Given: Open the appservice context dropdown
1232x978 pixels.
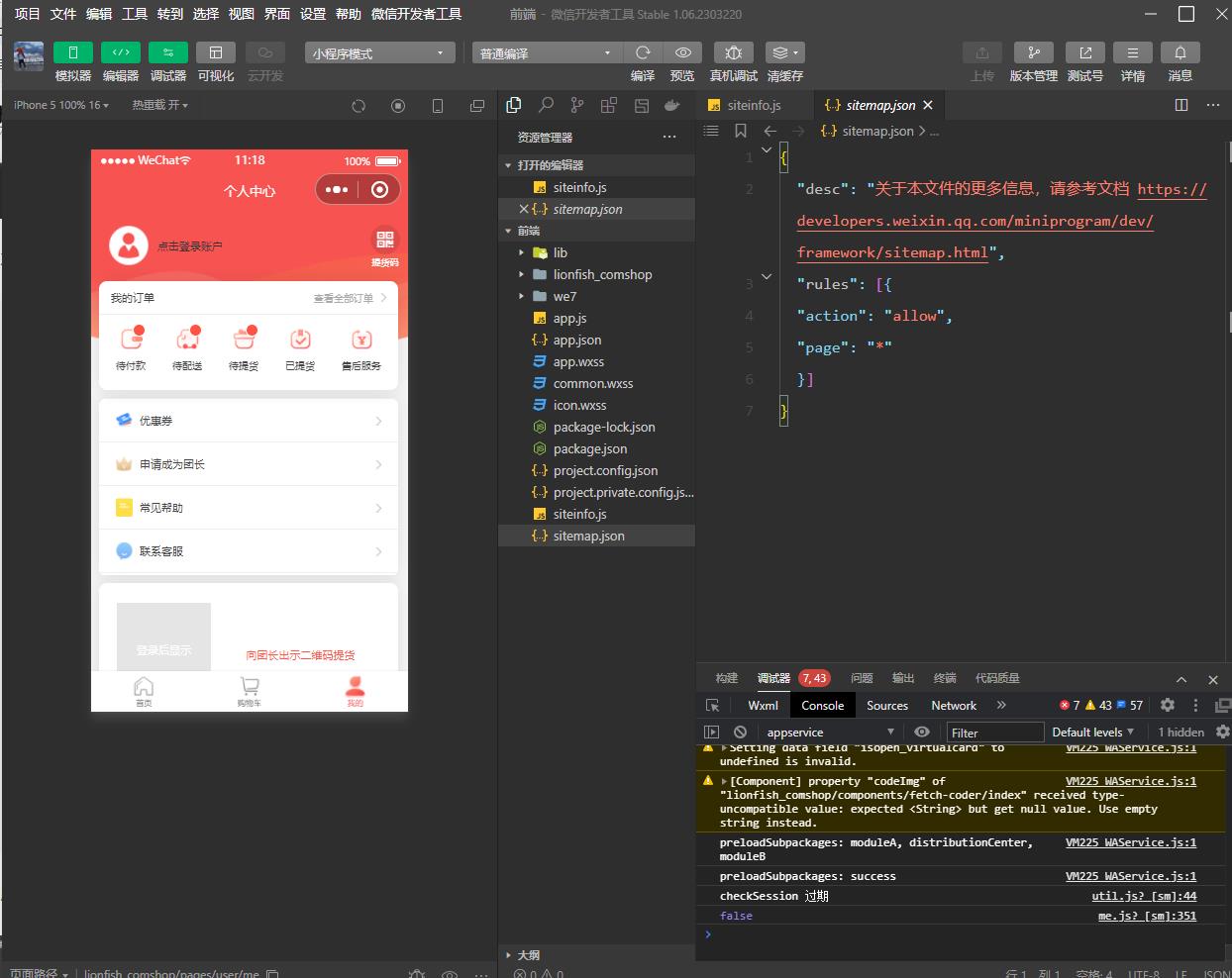Looking at the screenshot, I should coord(830,733).
